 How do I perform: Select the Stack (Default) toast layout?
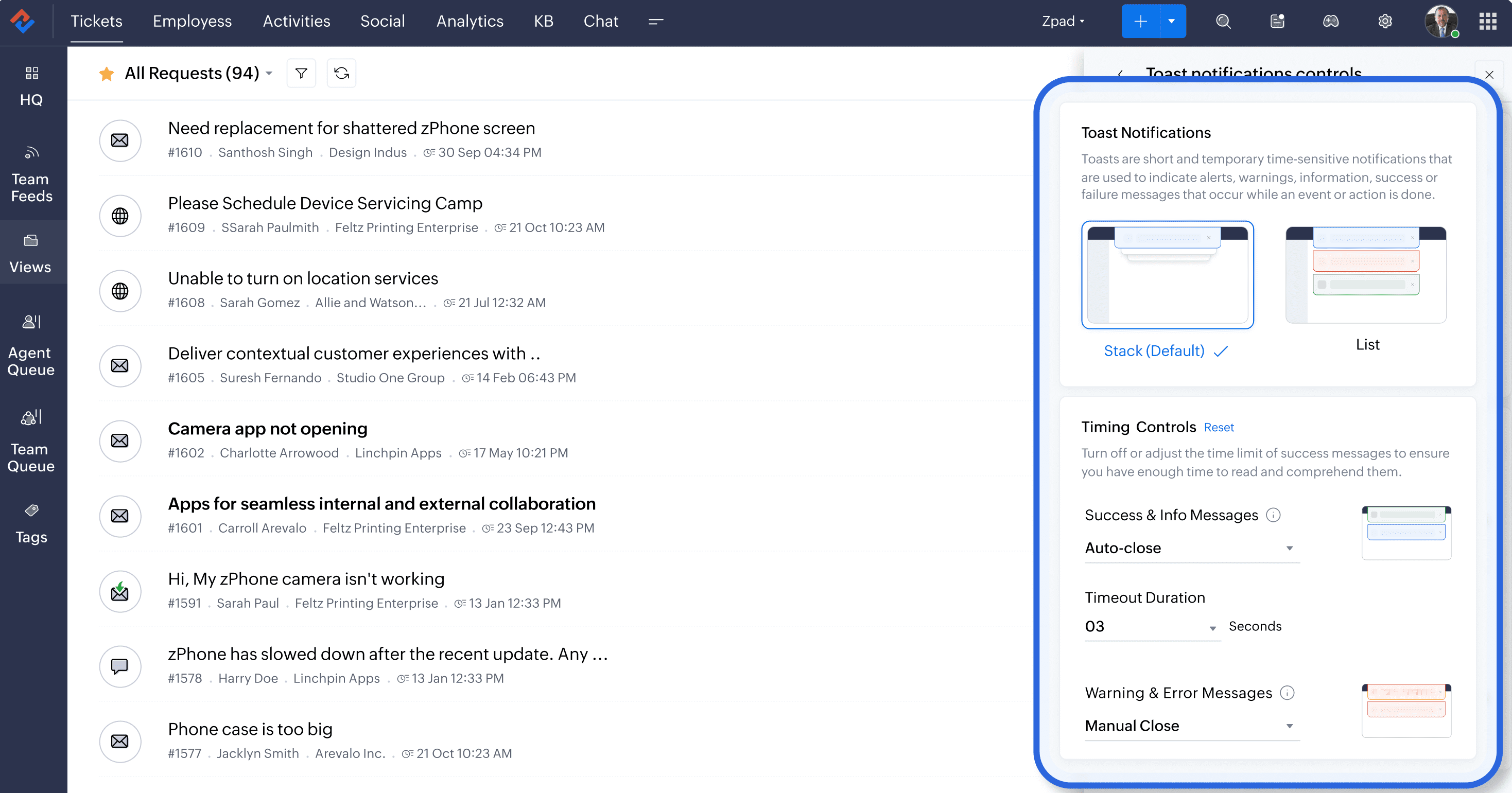1167,274
